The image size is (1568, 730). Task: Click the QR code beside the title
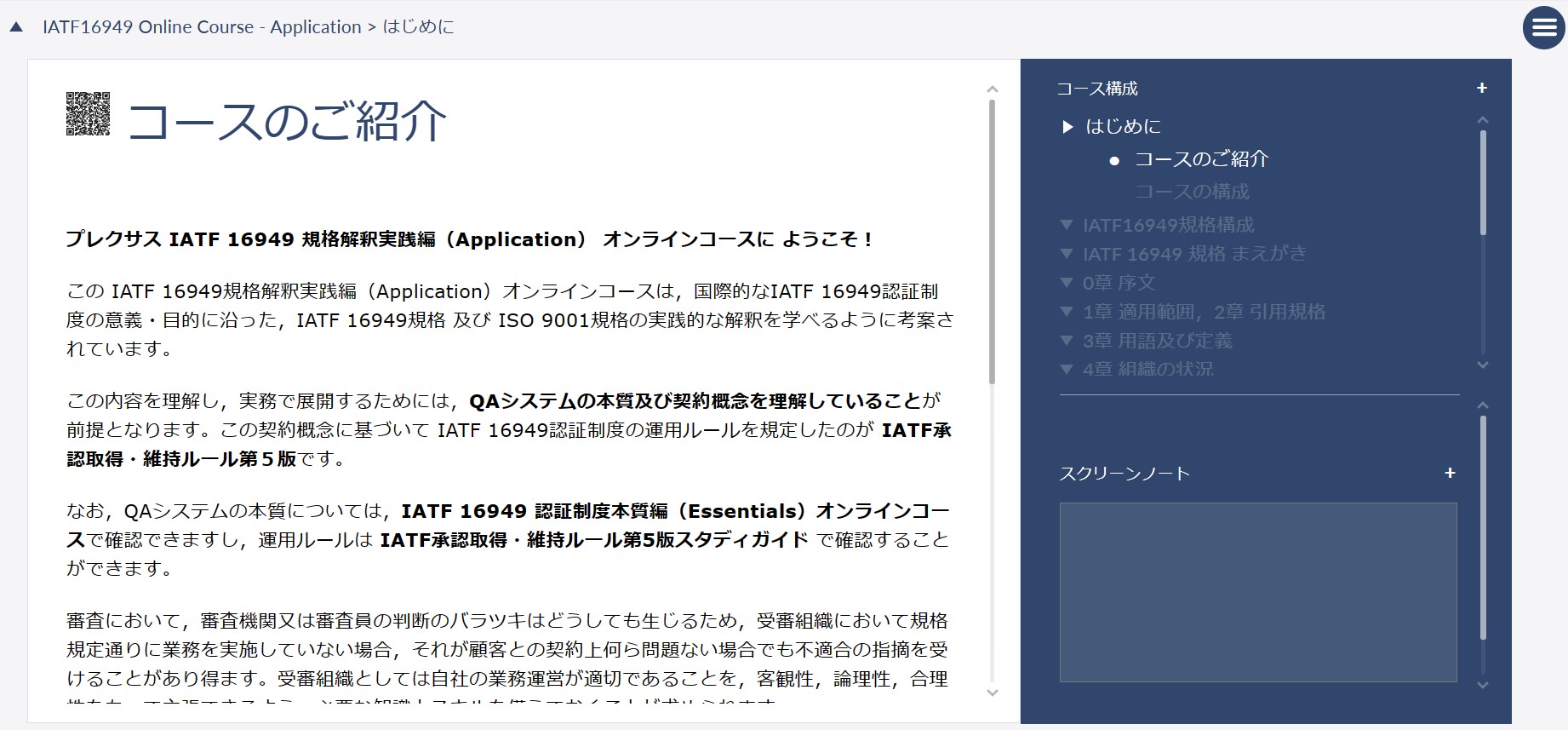point(89,114)
